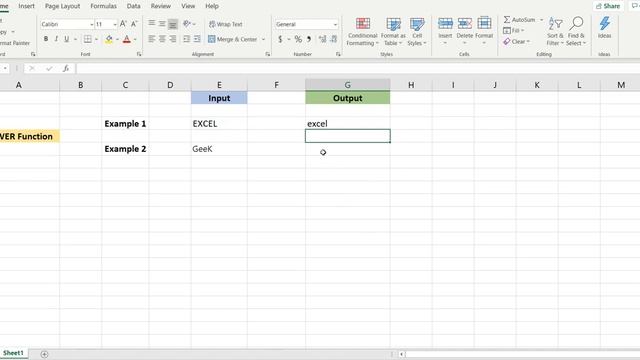Open Format as Table gallery

click(x=393, y=31)
